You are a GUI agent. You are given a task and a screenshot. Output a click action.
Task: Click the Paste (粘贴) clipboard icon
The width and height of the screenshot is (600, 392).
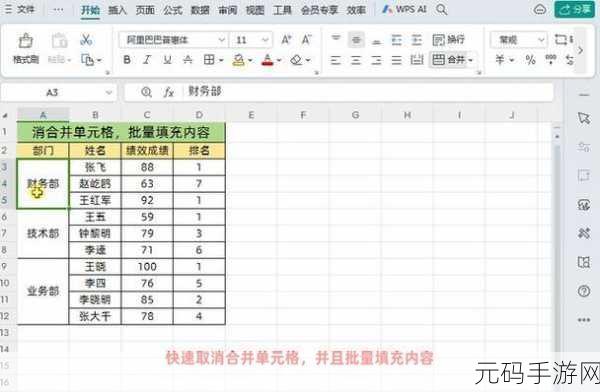[x=59, y=41]
